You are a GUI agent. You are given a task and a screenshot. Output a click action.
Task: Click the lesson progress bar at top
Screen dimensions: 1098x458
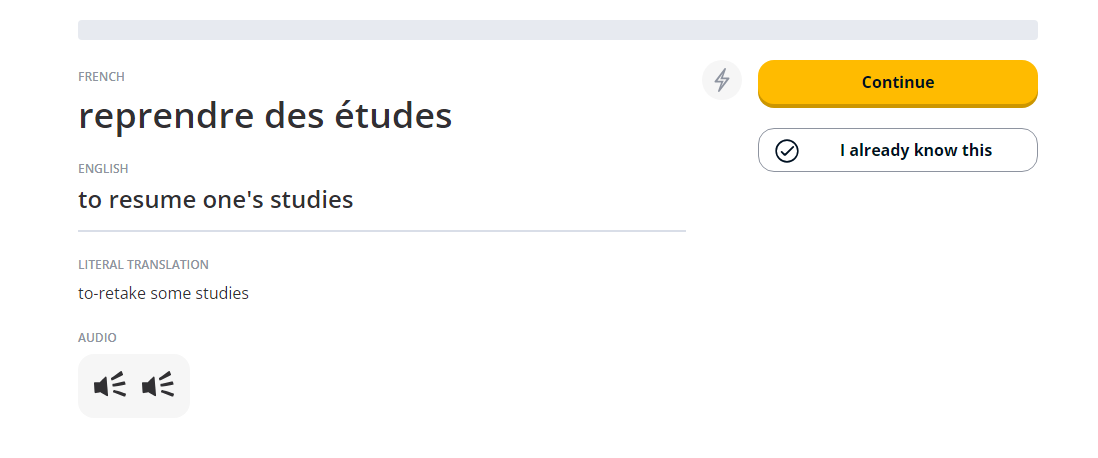557,30
